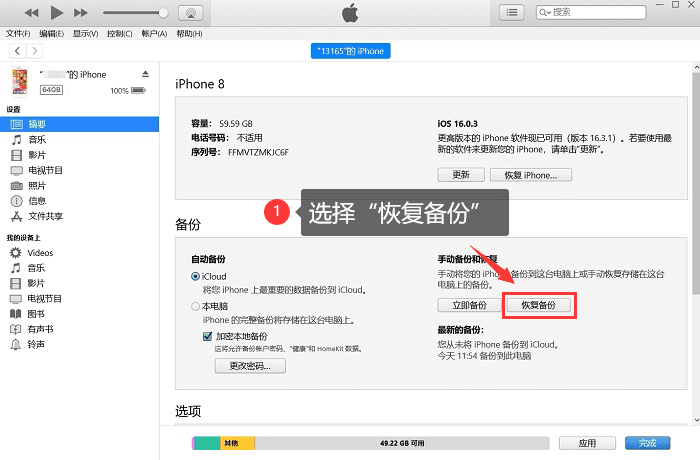Open the AirPlay output icon

tap(191, 13)
